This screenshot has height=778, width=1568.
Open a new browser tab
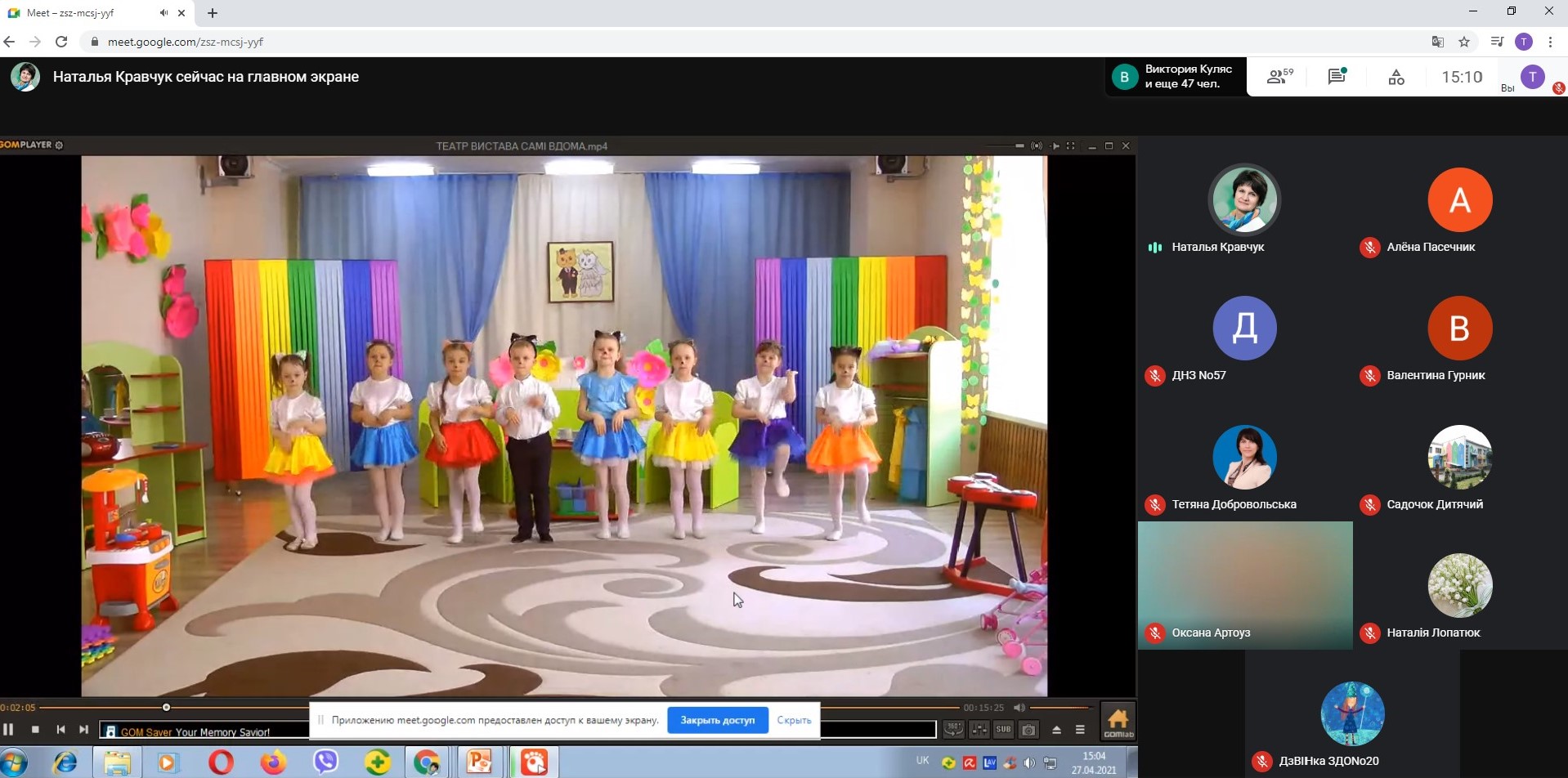tap(213, 13)
